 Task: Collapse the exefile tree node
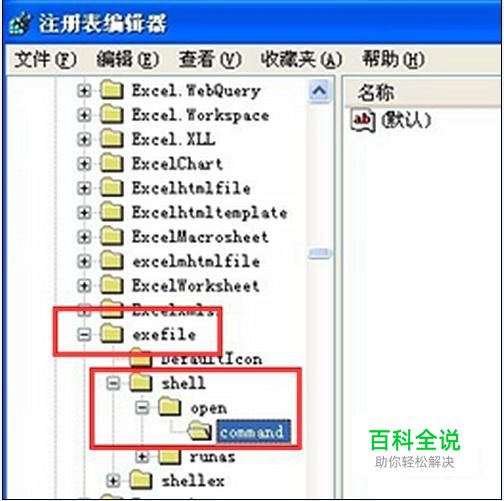(x=84, y=334)
